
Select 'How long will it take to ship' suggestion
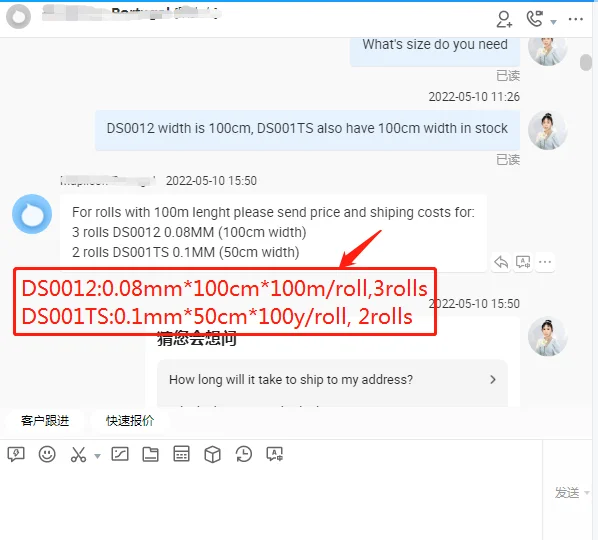(332, 379)
